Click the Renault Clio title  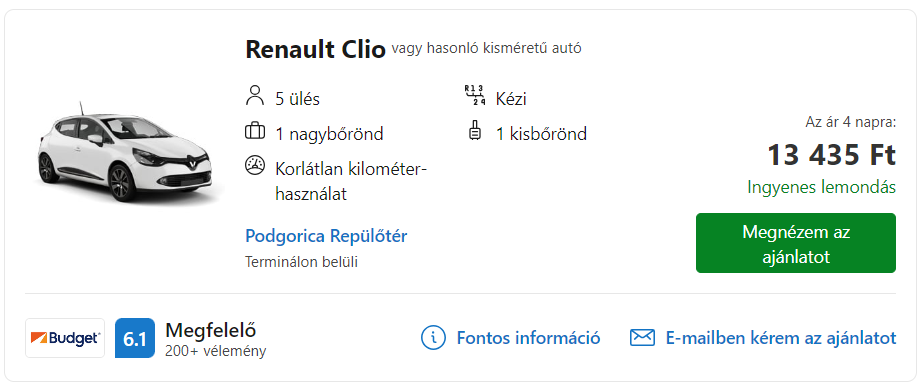(x=316, y=49)
